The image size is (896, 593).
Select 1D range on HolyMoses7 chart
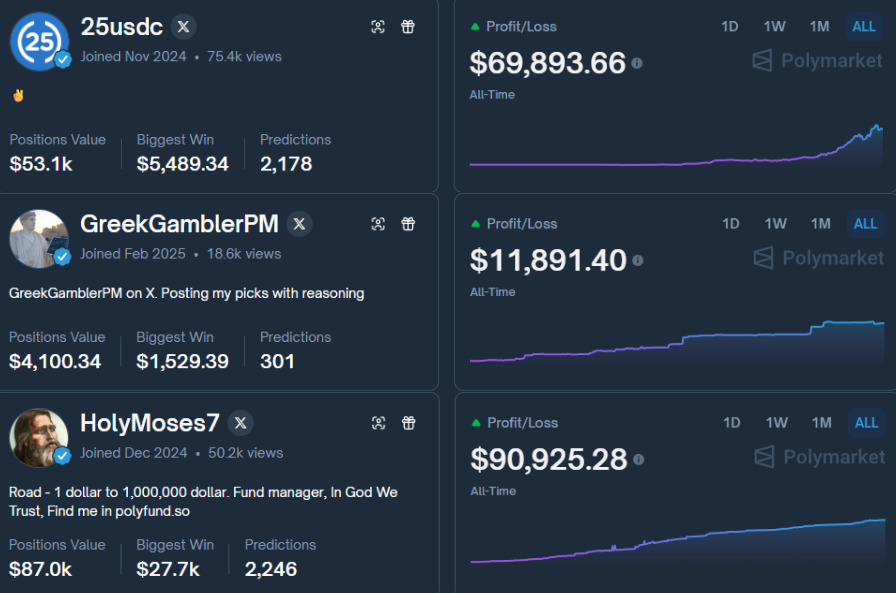click(x=731, y=423)
